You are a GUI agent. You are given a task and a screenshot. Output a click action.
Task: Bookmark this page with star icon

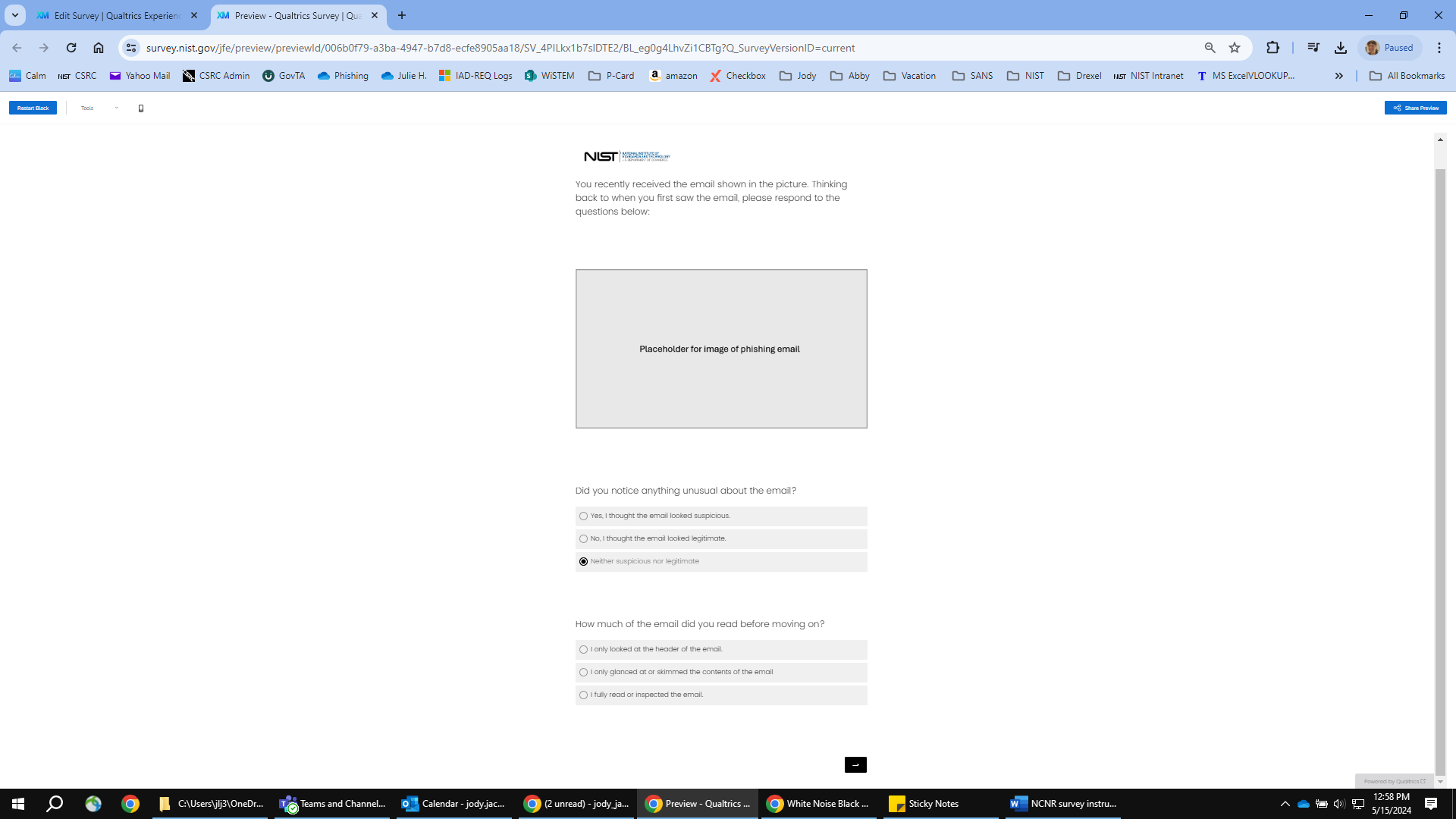(x=1235, y=48)
